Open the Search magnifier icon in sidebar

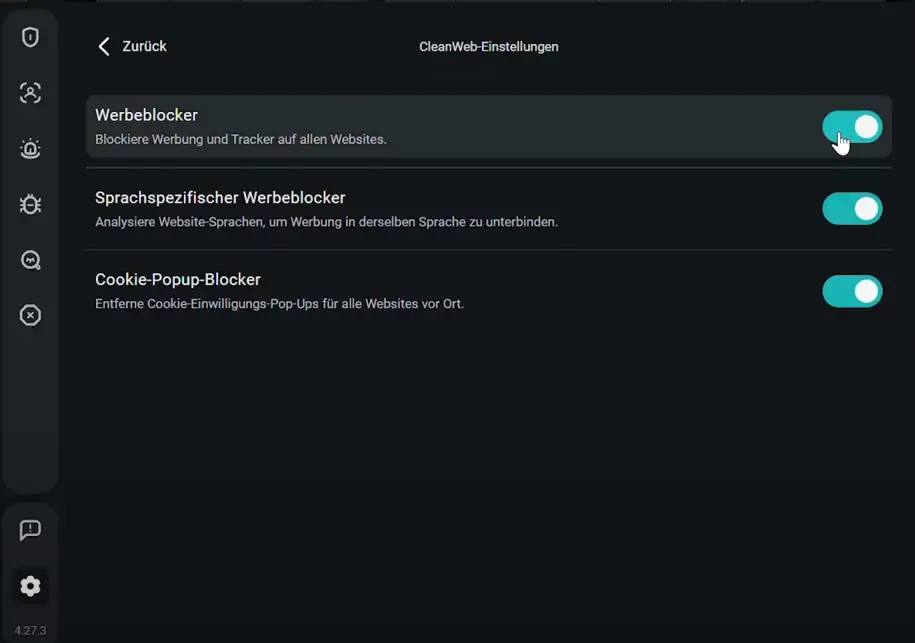coord(30,260)
